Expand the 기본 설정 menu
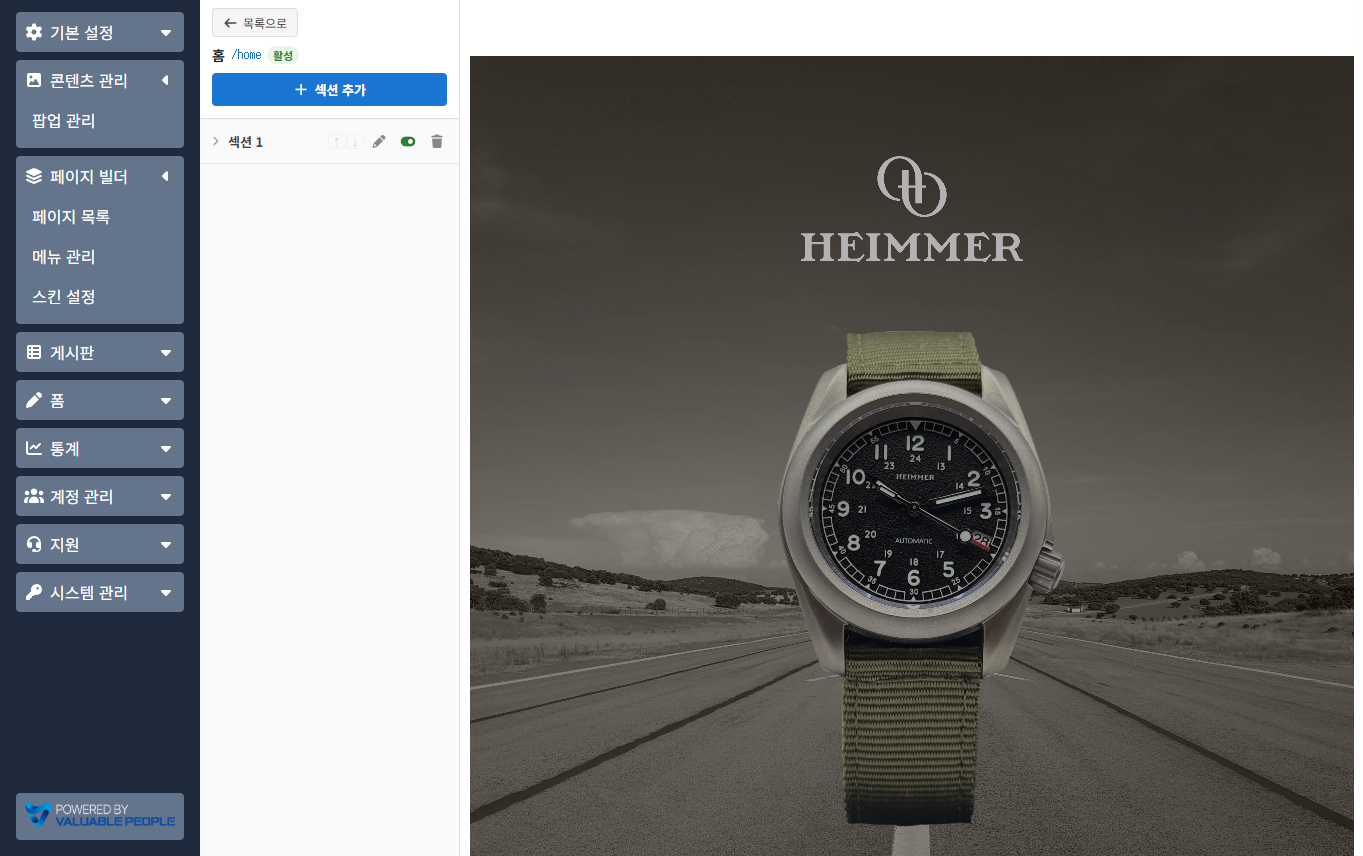This screenshot has height=856, width=1363. coord(100,32)
